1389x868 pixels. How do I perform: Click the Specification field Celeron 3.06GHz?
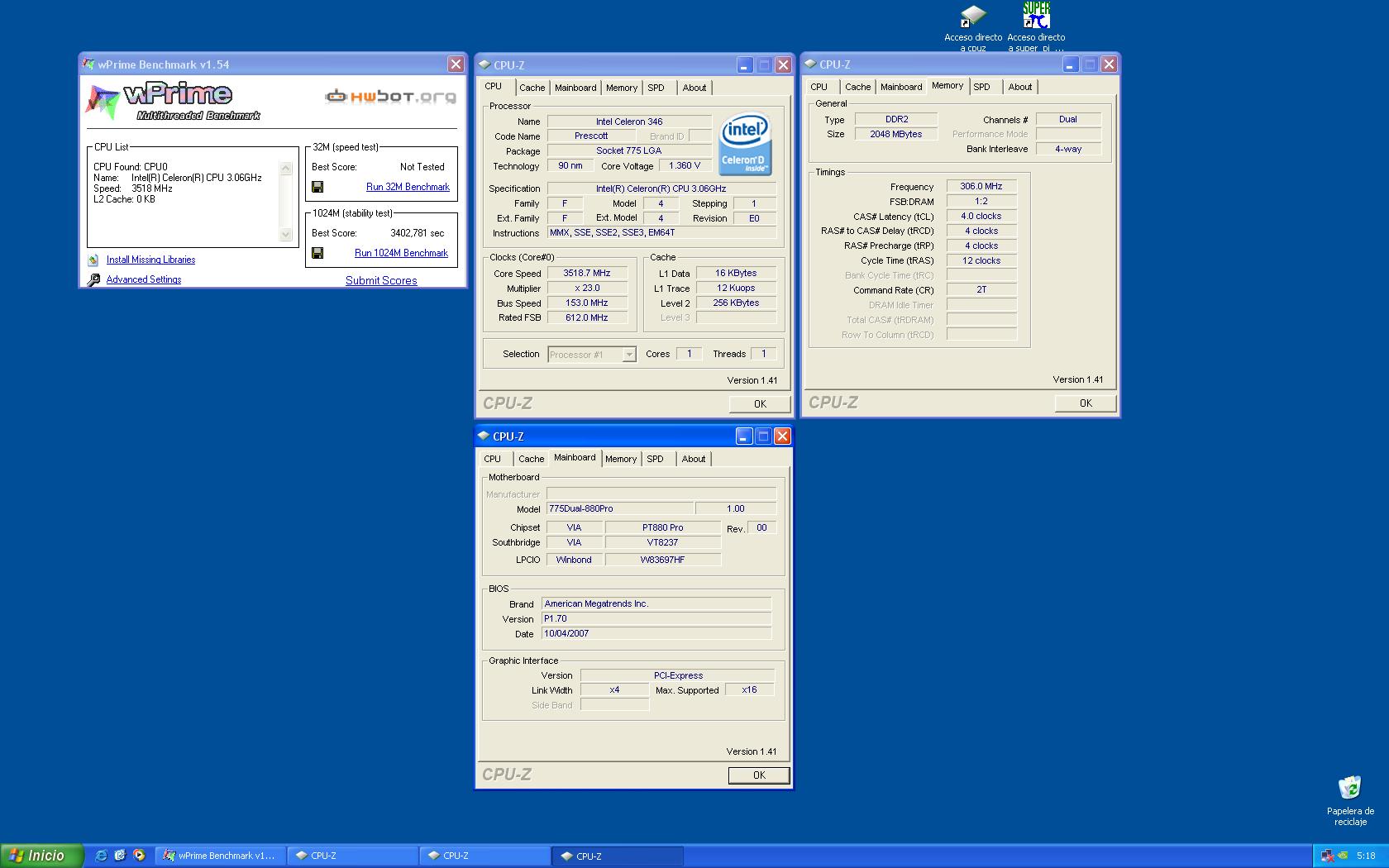(x=661, y=188)
